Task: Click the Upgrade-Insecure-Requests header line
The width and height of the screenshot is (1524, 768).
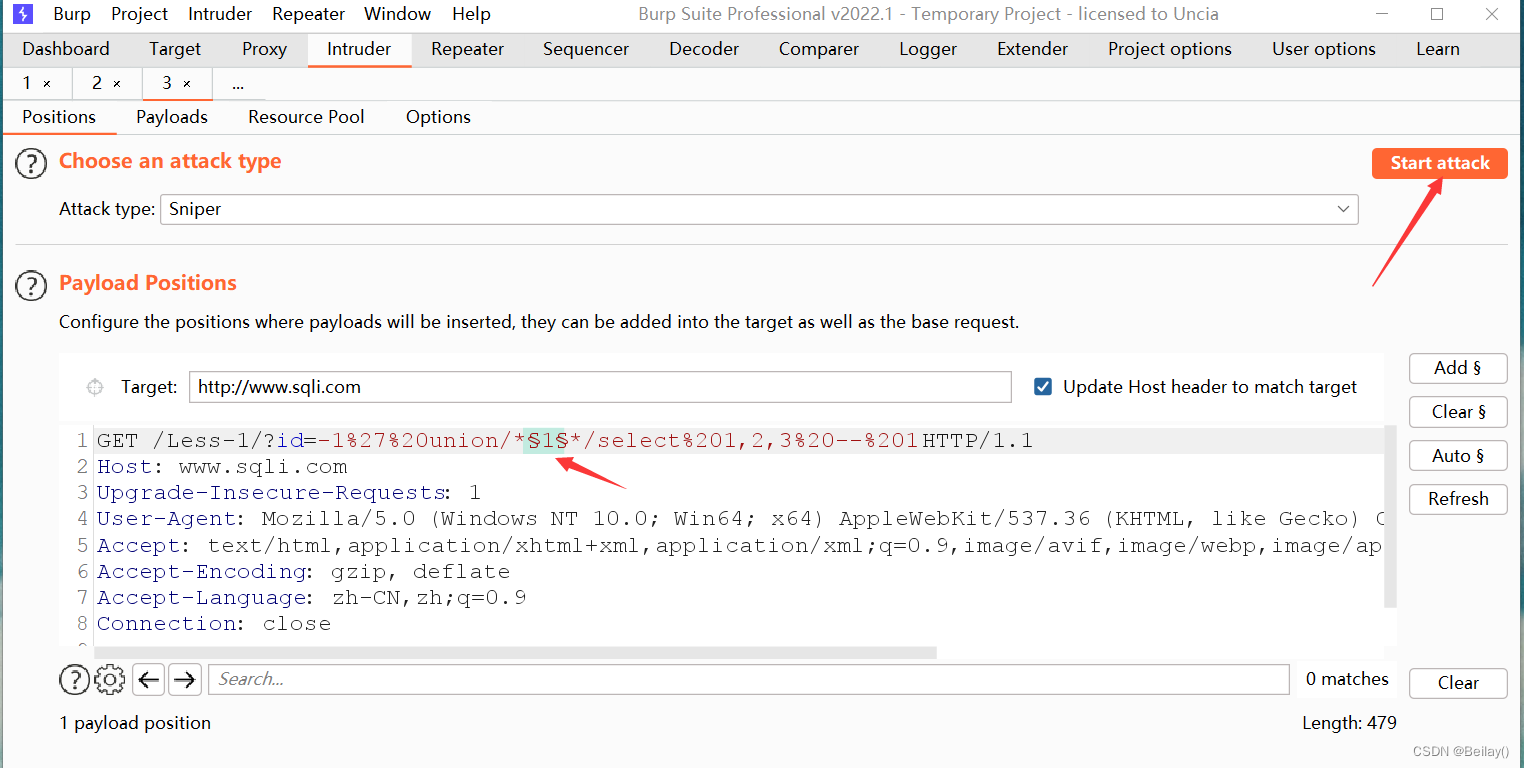Action: coord(289,493)
